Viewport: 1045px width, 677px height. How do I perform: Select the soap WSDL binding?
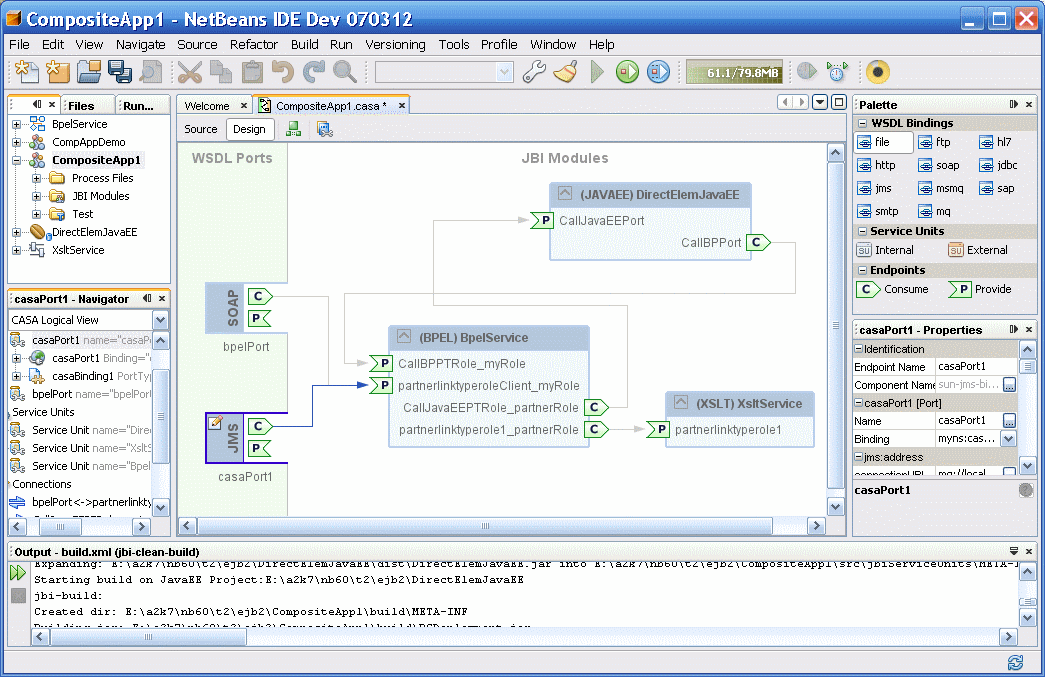939,165
